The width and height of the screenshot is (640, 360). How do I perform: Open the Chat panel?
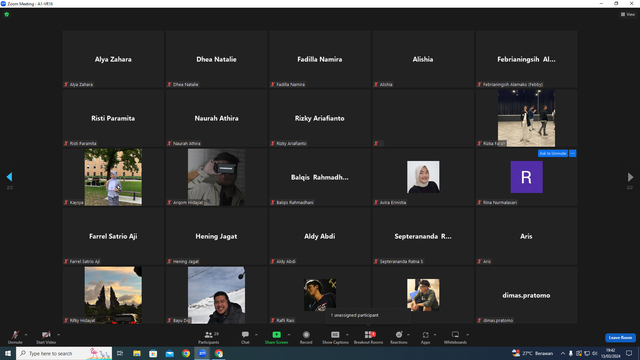pos(245,337)
